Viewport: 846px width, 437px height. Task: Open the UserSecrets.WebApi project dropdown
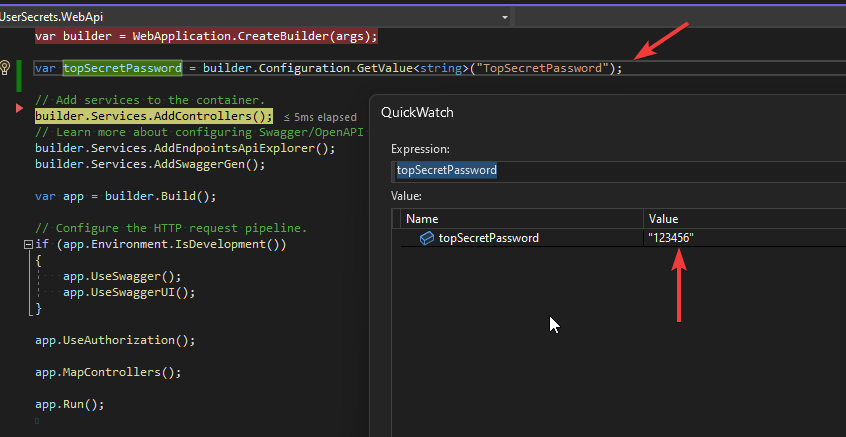(x=504, y=17)
